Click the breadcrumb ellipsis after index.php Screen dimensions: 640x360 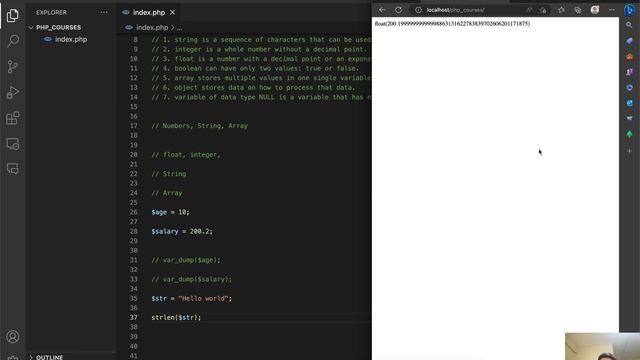point(180,28)
